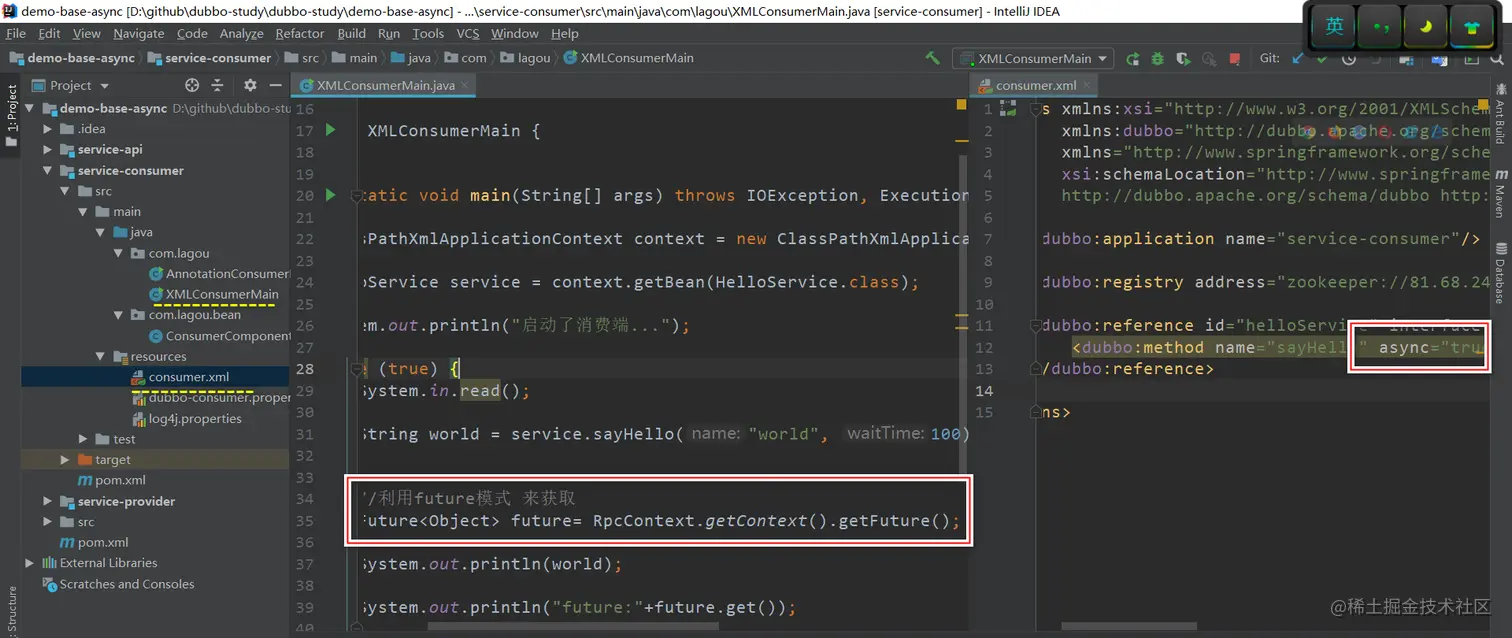The width and height of the screenshot is (1512, 638).
Task: Select consumer.xml in project tree
Action: point(180,377)
